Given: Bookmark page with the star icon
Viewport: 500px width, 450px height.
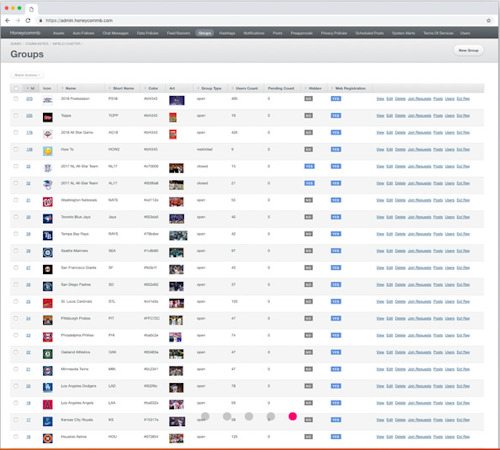Looking at the screenshot, I should tap(489, 20).
